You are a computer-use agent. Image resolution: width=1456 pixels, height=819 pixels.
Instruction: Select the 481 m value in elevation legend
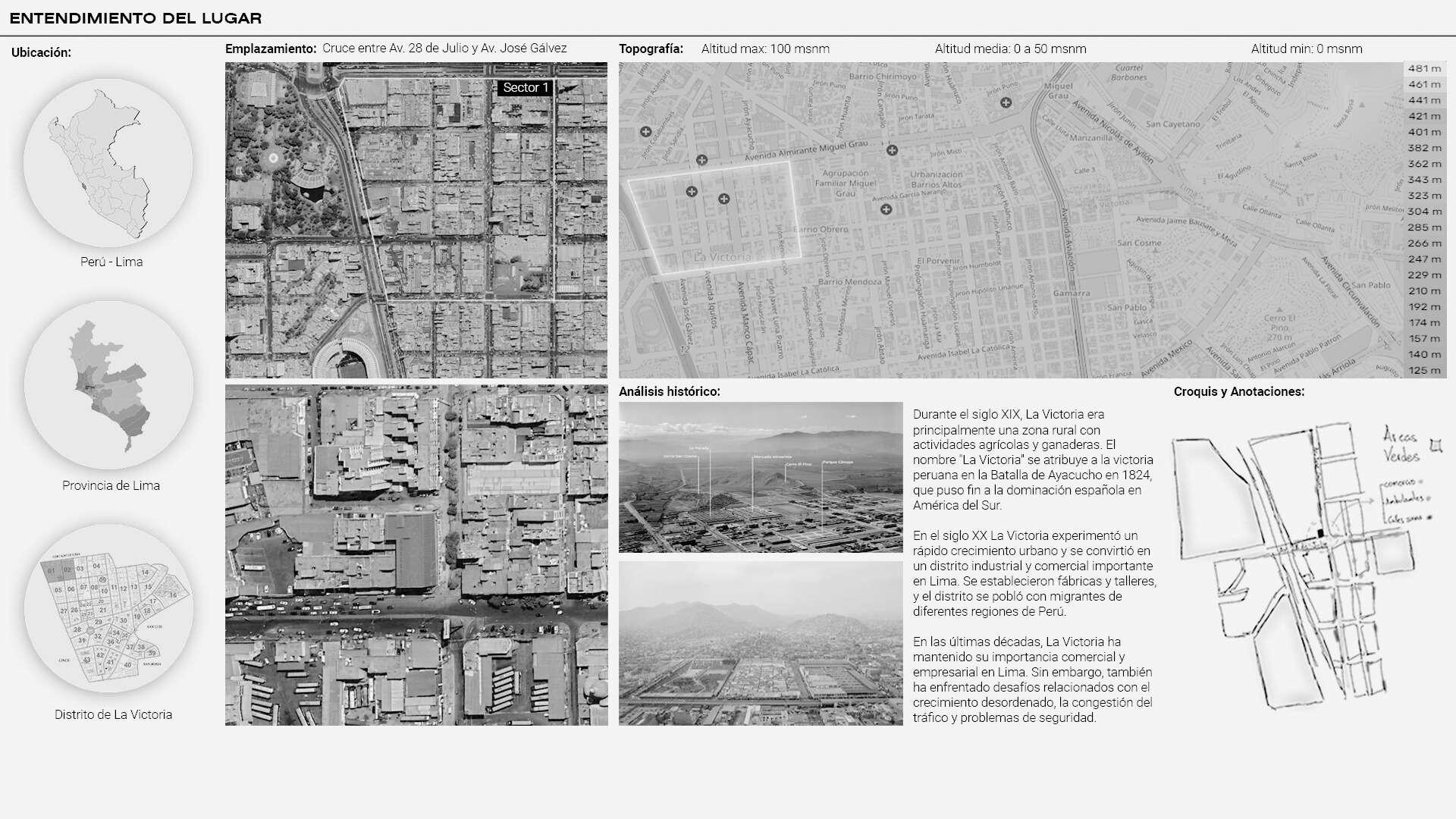(1423, 68)
